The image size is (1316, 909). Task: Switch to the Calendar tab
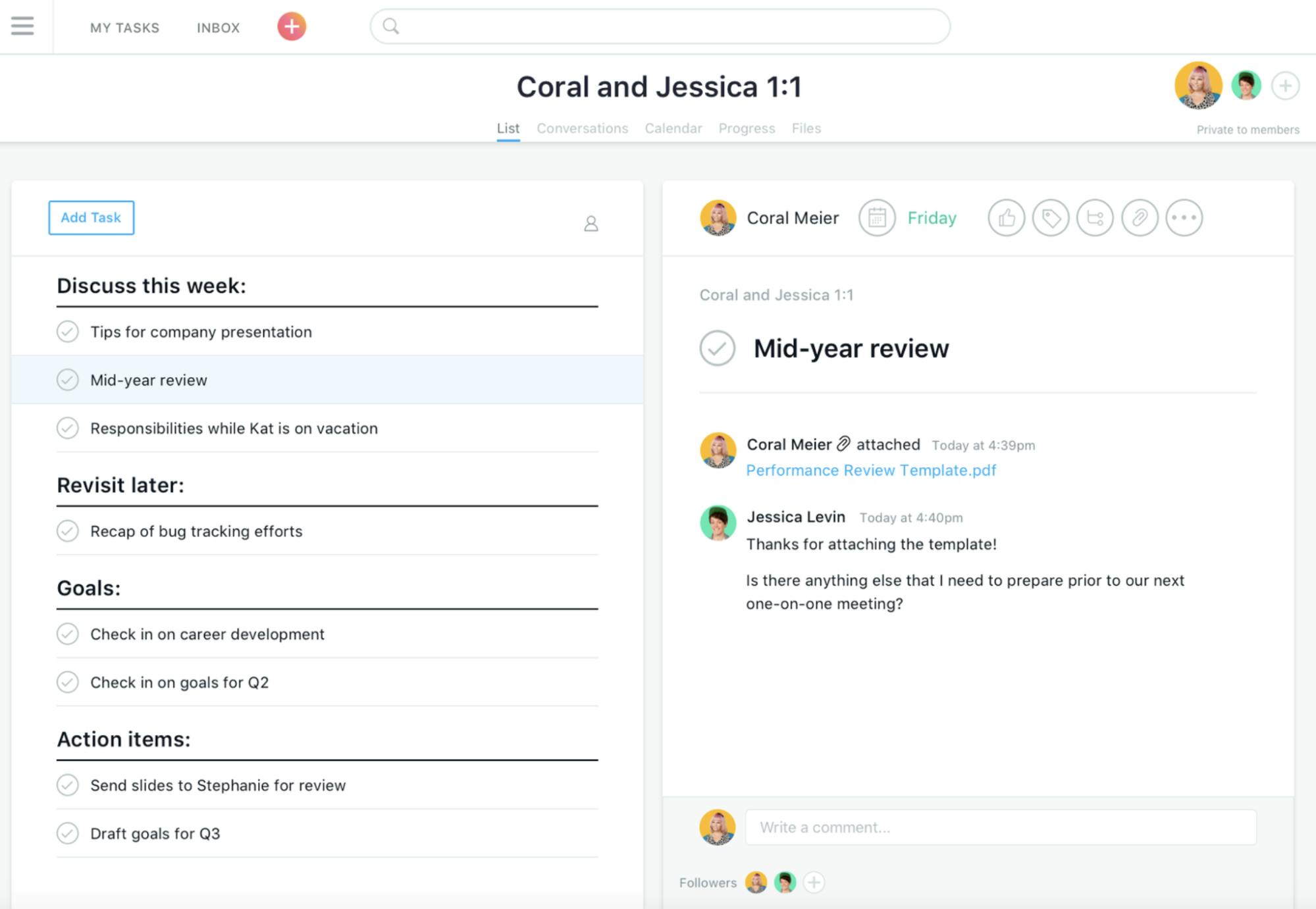point(673,127)
